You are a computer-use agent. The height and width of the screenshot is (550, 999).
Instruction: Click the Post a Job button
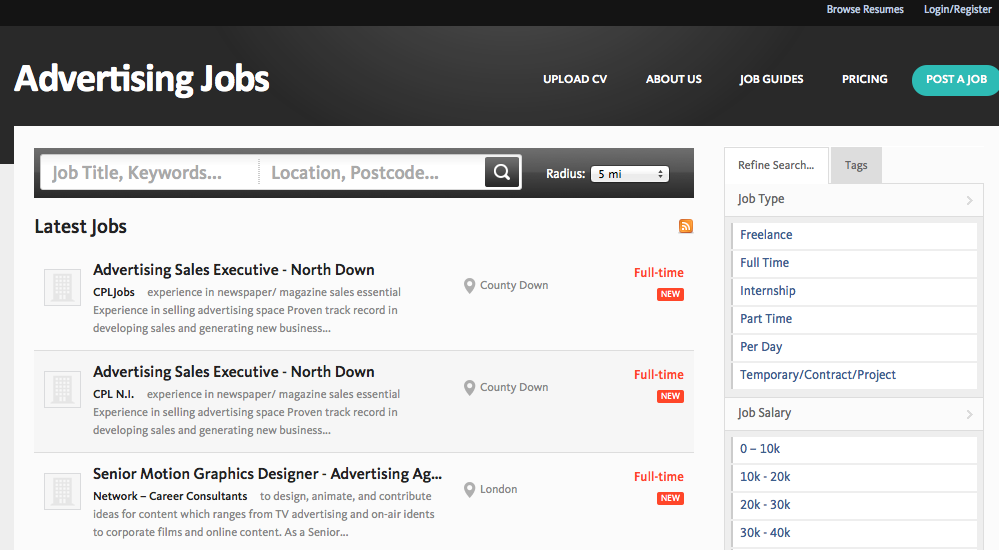pos(956,80)
